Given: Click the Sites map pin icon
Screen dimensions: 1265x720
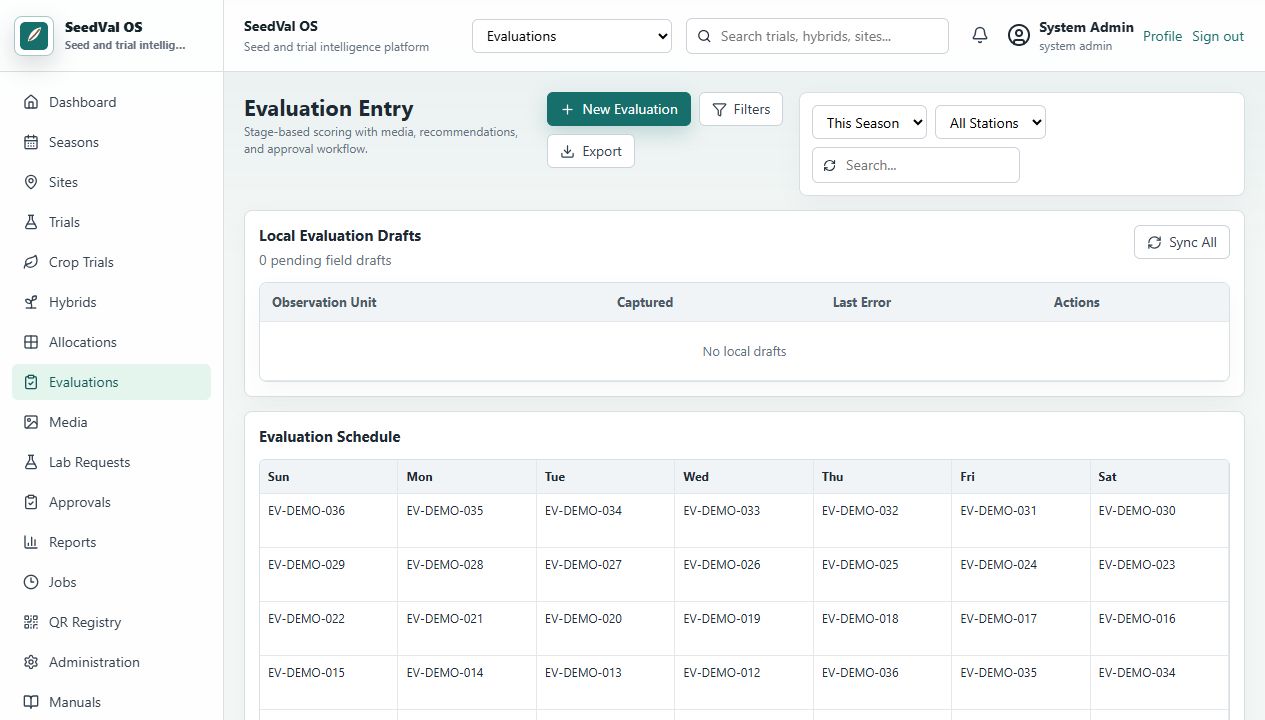Looking at the screenshot, I should [31, 182].
